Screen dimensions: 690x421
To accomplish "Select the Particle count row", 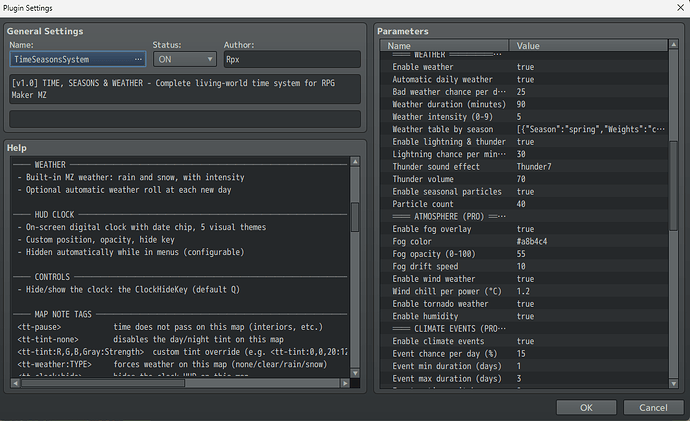I will tap(524, 204).
